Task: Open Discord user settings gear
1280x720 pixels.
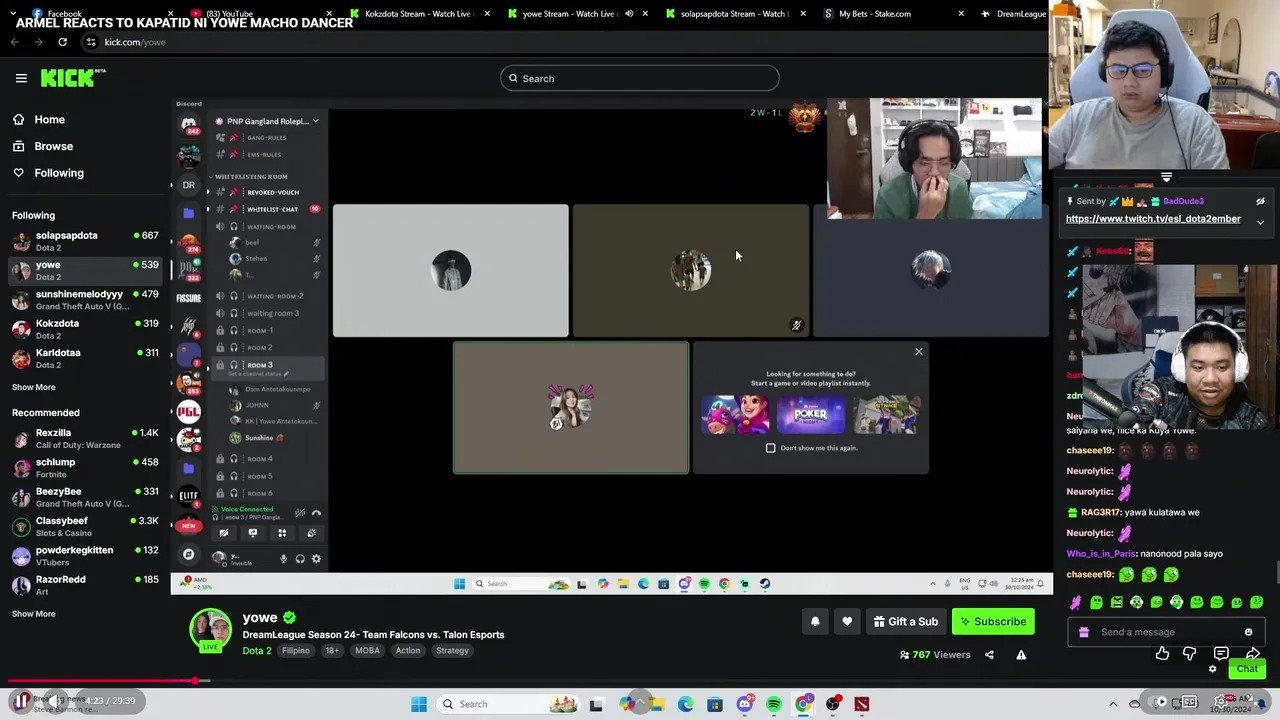Action: [x=316, y=559]
